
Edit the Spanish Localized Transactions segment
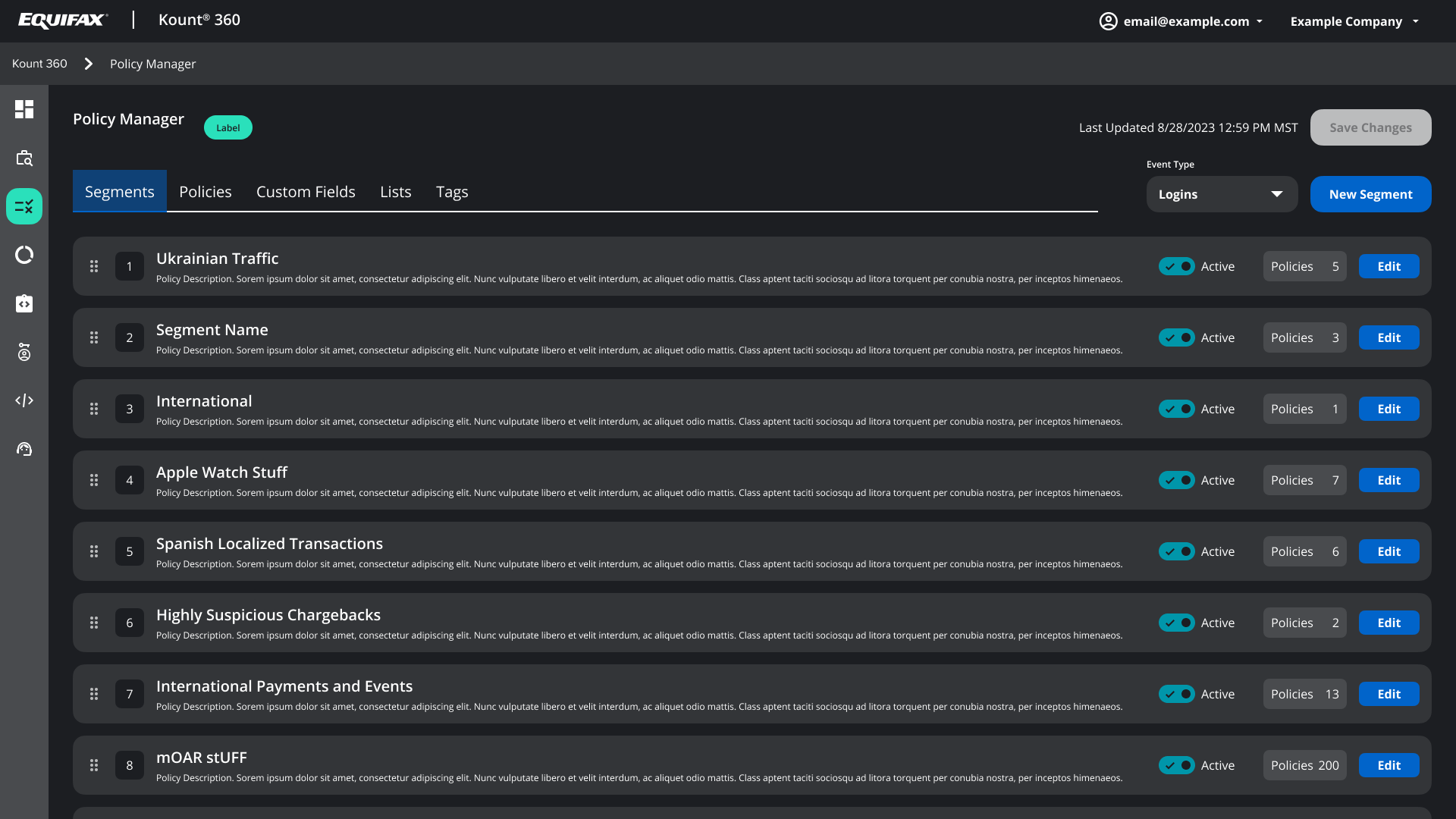point(1389,551)
